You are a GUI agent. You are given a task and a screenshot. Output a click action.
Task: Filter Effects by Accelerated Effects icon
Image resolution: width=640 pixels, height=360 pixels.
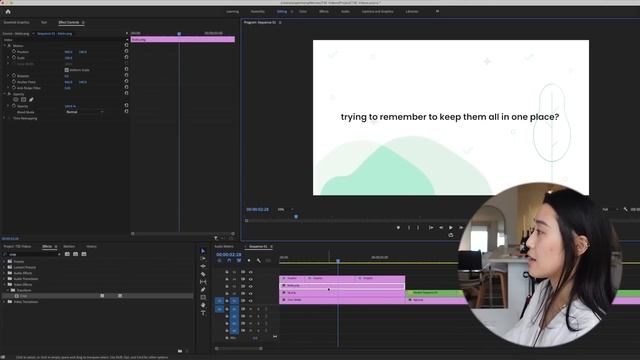coord(67,254)
